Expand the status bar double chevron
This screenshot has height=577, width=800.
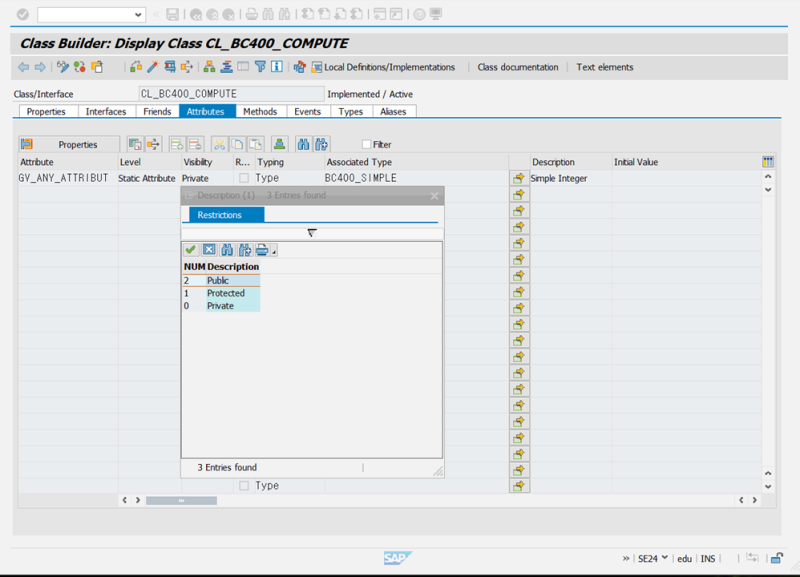[626, 559]
